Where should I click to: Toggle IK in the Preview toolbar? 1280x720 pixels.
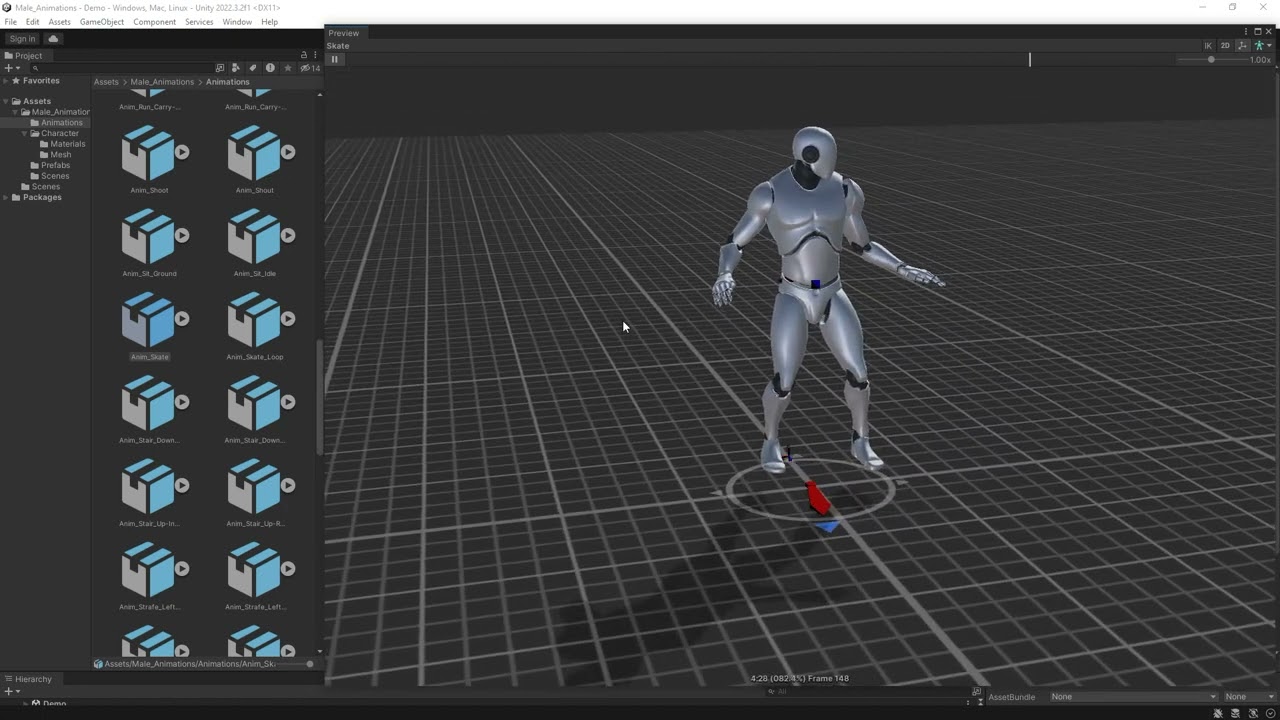tap(1208, 46)
